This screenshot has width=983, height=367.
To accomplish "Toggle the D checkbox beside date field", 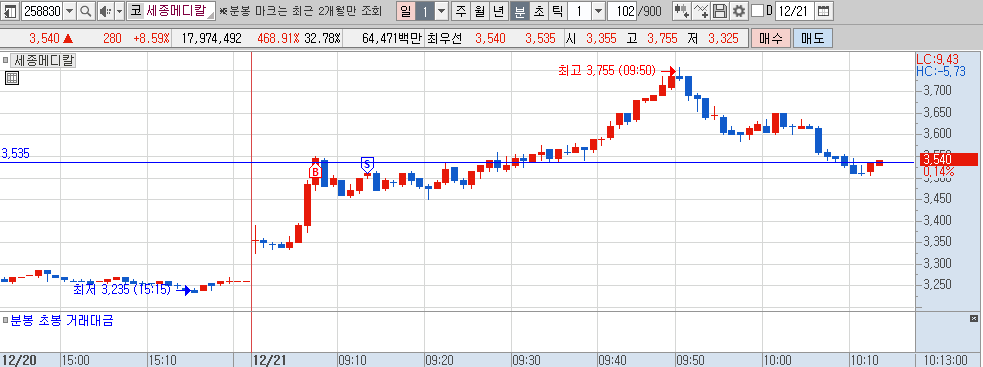I will click(x=757, y=11).
